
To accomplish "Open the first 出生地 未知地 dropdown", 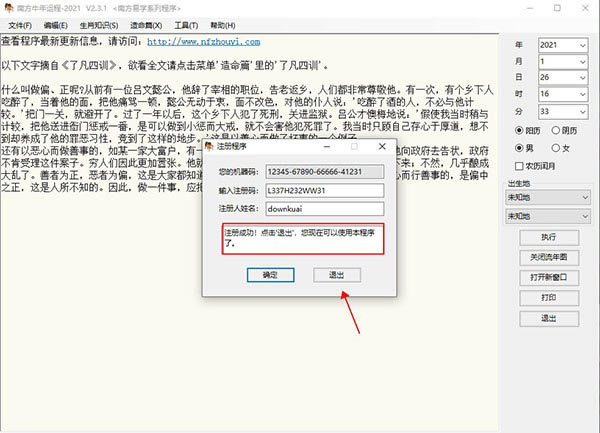I will [548, 197].
